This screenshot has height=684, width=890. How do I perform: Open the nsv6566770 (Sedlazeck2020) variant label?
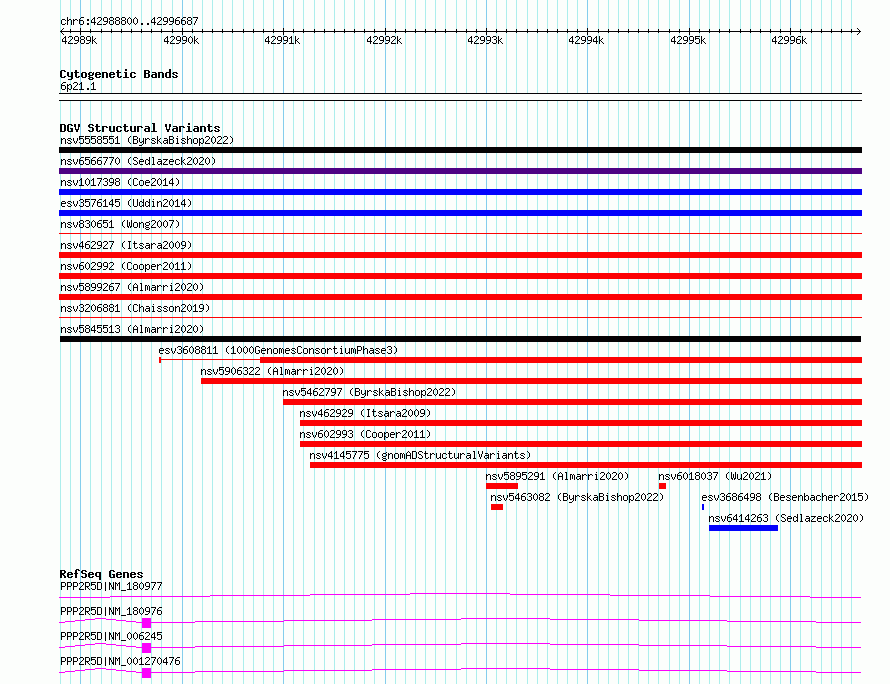(x=138, y=161)
